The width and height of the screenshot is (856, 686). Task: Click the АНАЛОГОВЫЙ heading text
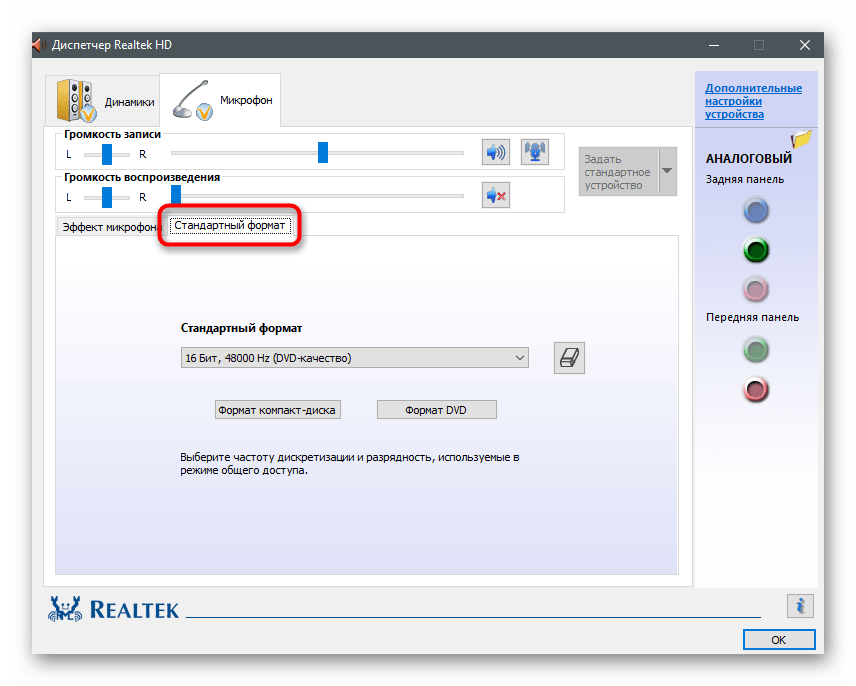[x=748, y=159]
